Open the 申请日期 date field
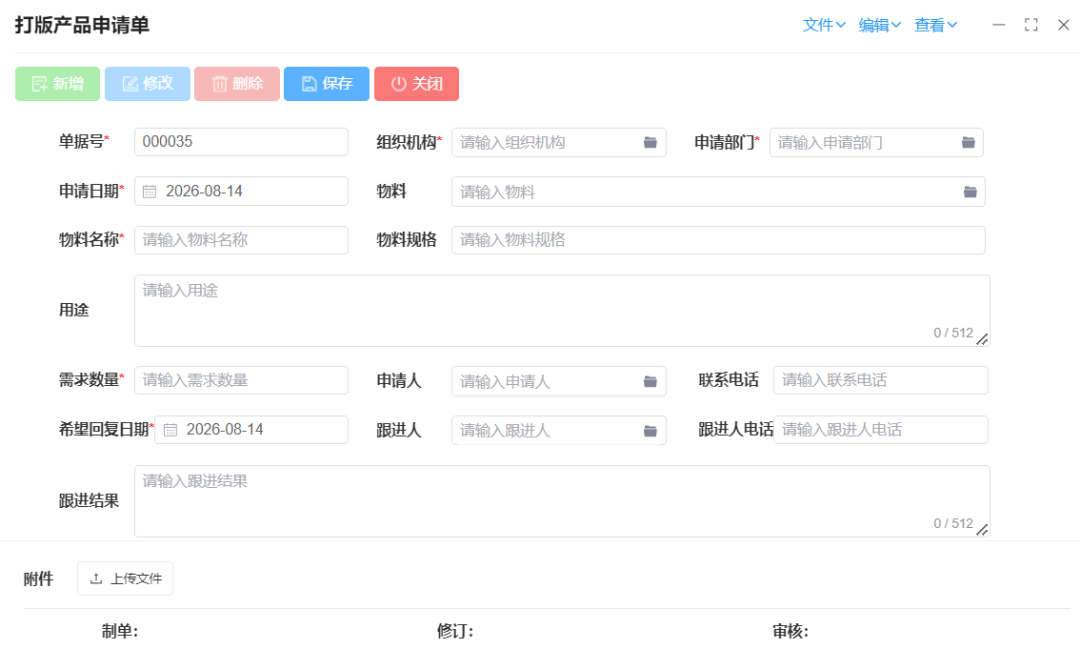This screenshot has height=649, width=1080. coord(241,192)
